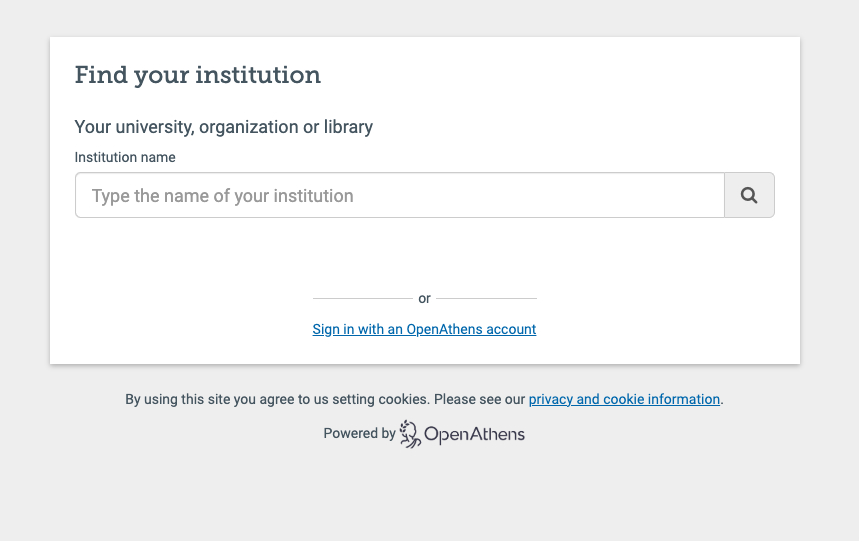Click the 'Find your institution' heading

pyautogui.click(x=198, y=75)
